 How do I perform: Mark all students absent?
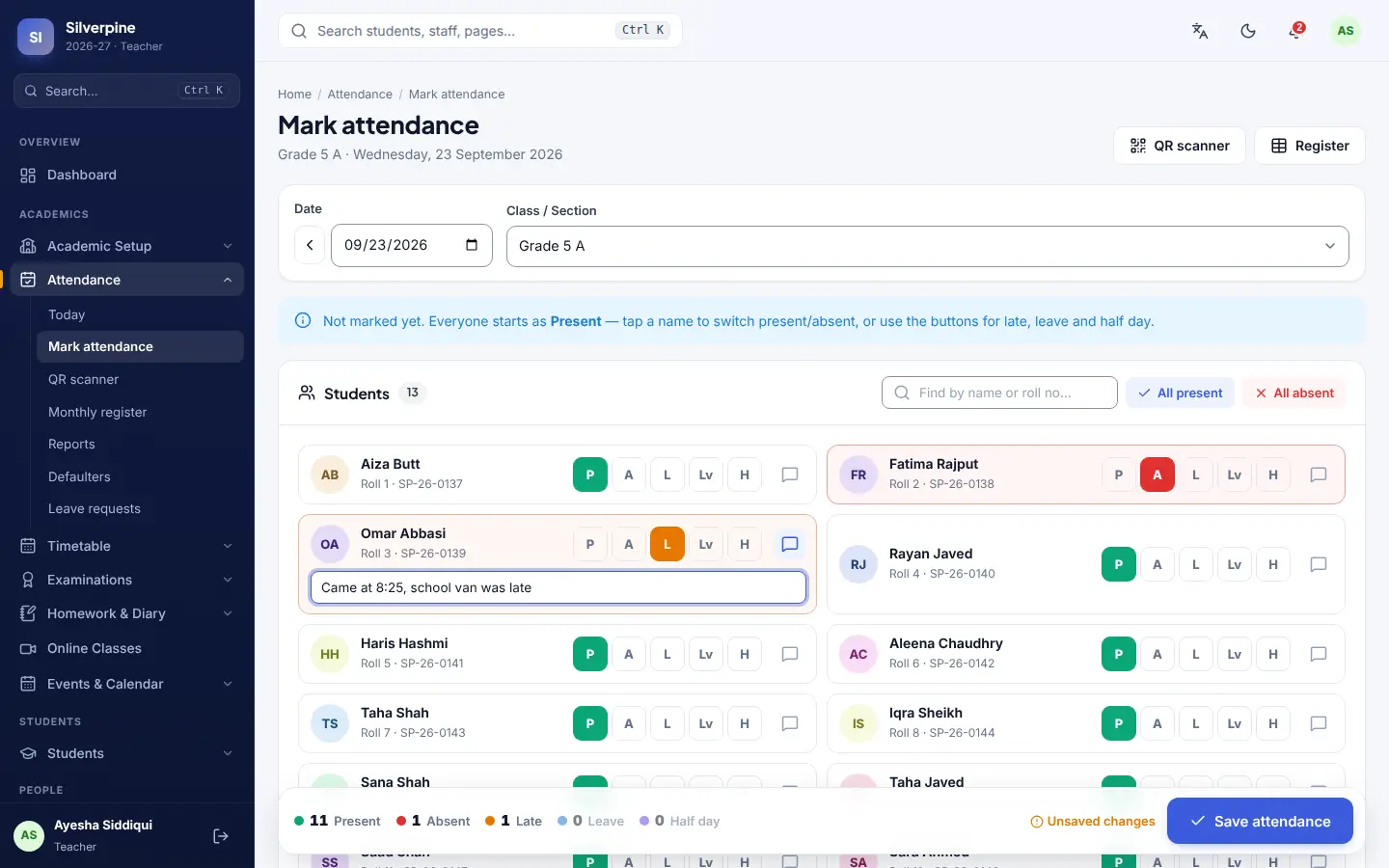click(x=1294, y=393)
